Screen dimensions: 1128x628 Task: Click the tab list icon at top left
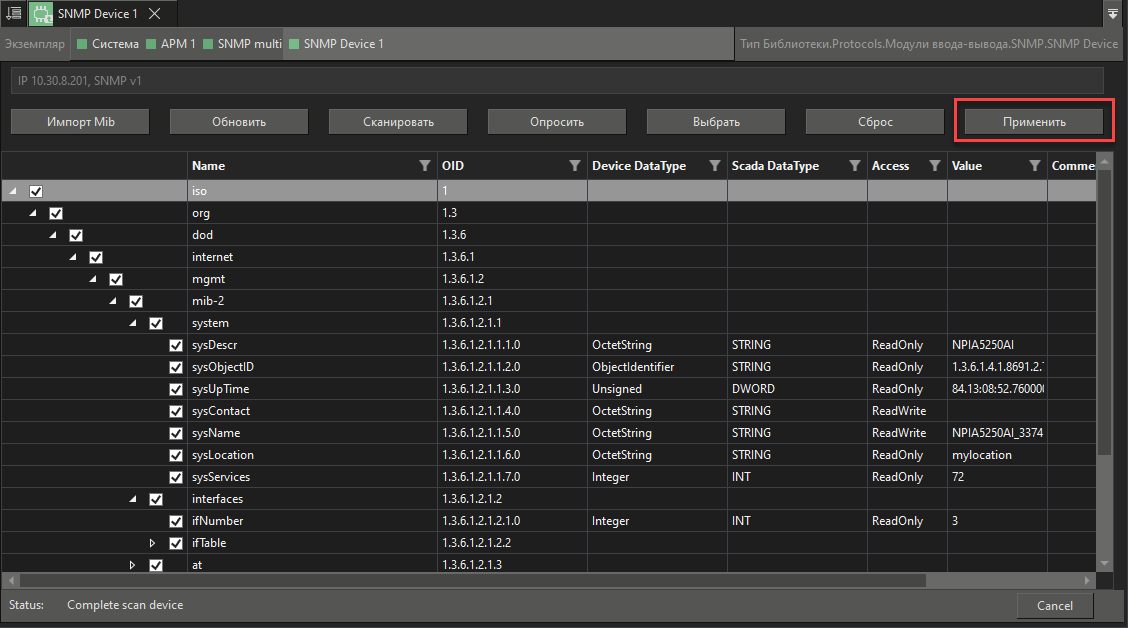(x=13, y=13)
